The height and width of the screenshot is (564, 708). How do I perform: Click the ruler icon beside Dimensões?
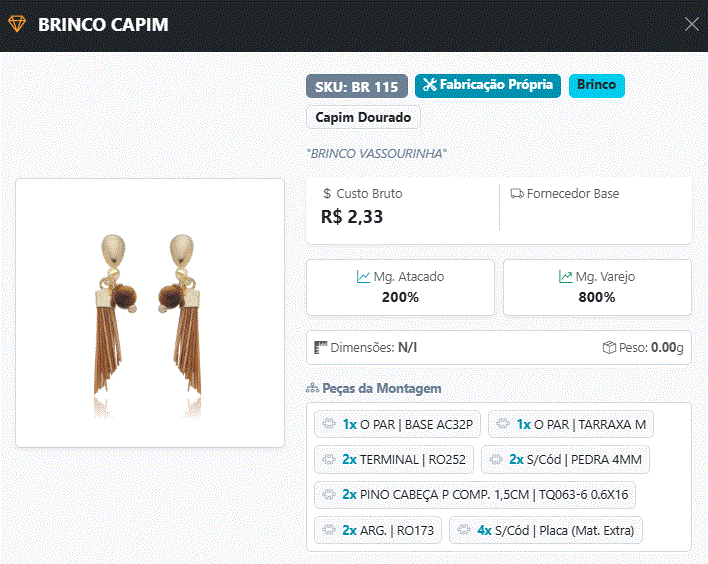click(x=320, y=347)
